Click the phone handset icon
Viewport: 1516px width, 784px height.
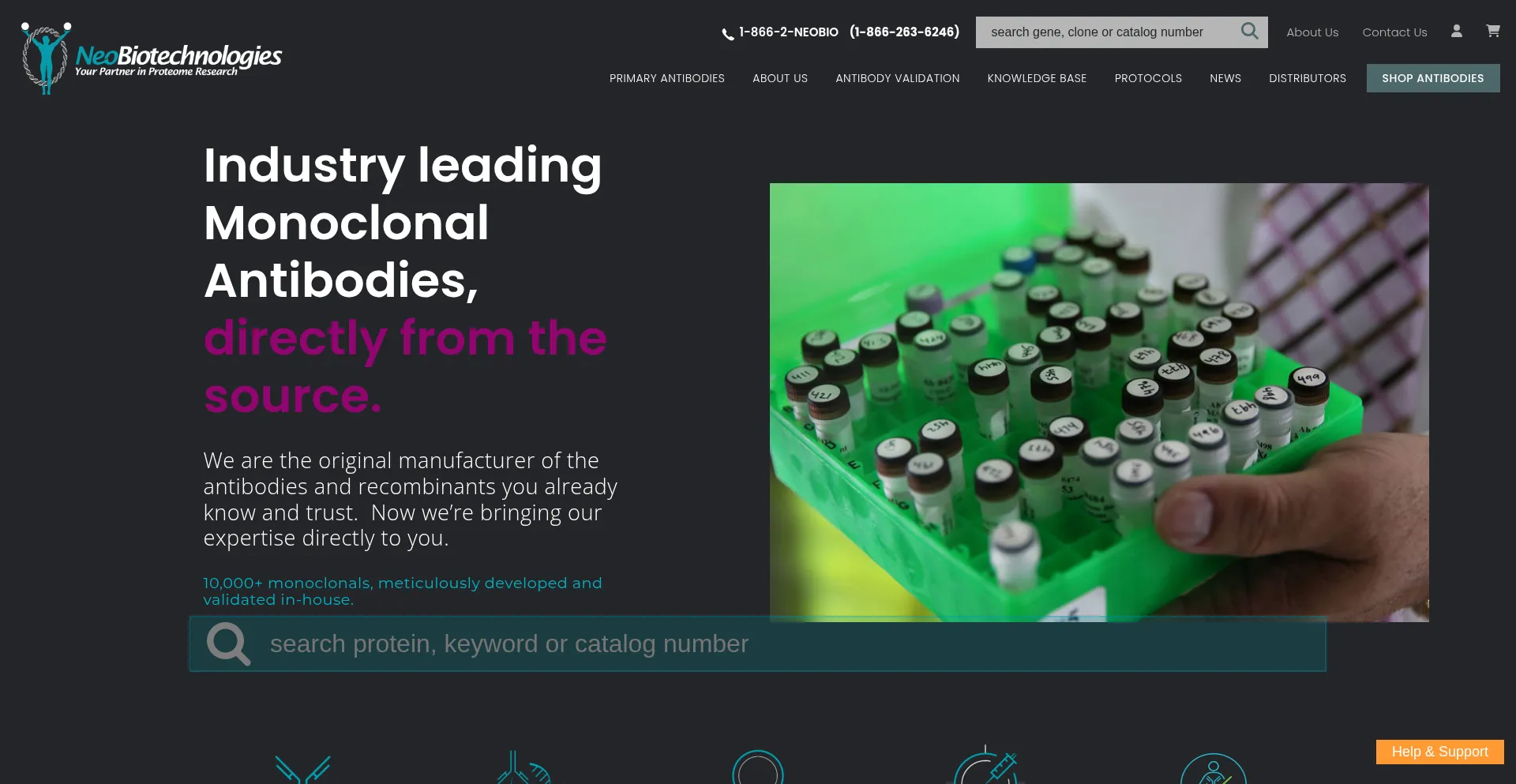tap(727, 34)
